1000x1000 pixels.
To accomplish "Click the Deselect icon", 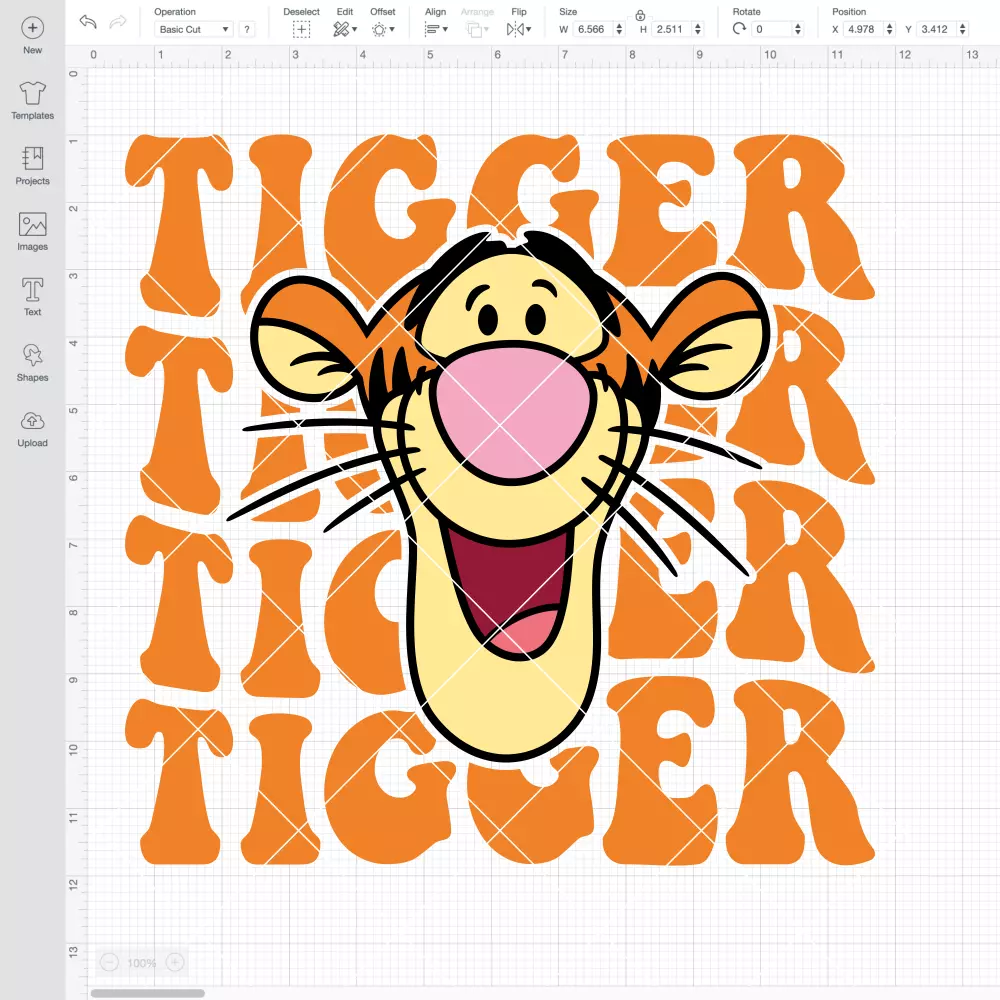I will 301,29.
